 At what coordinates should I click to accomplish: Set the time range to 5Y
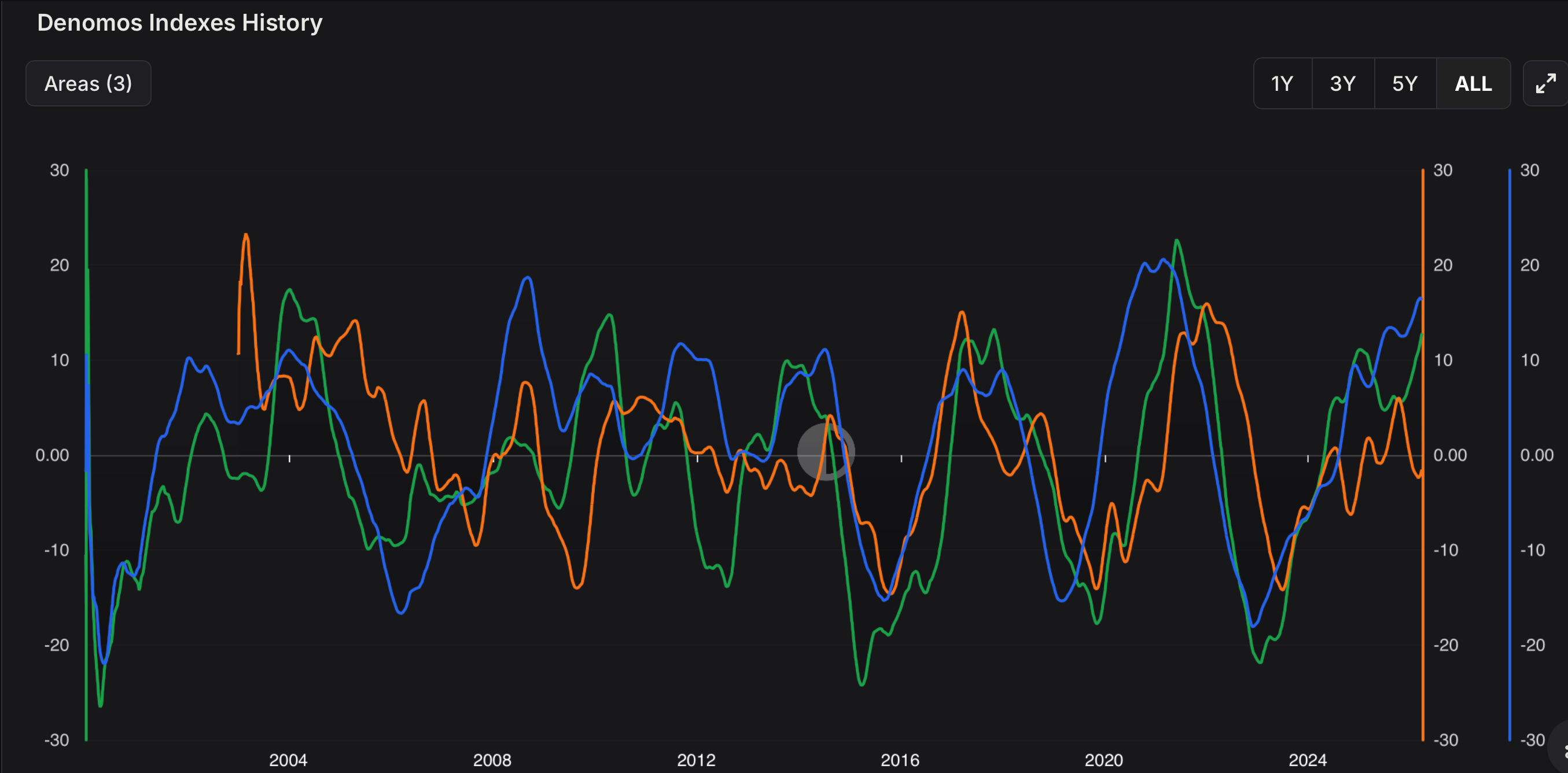point(1405,83)
